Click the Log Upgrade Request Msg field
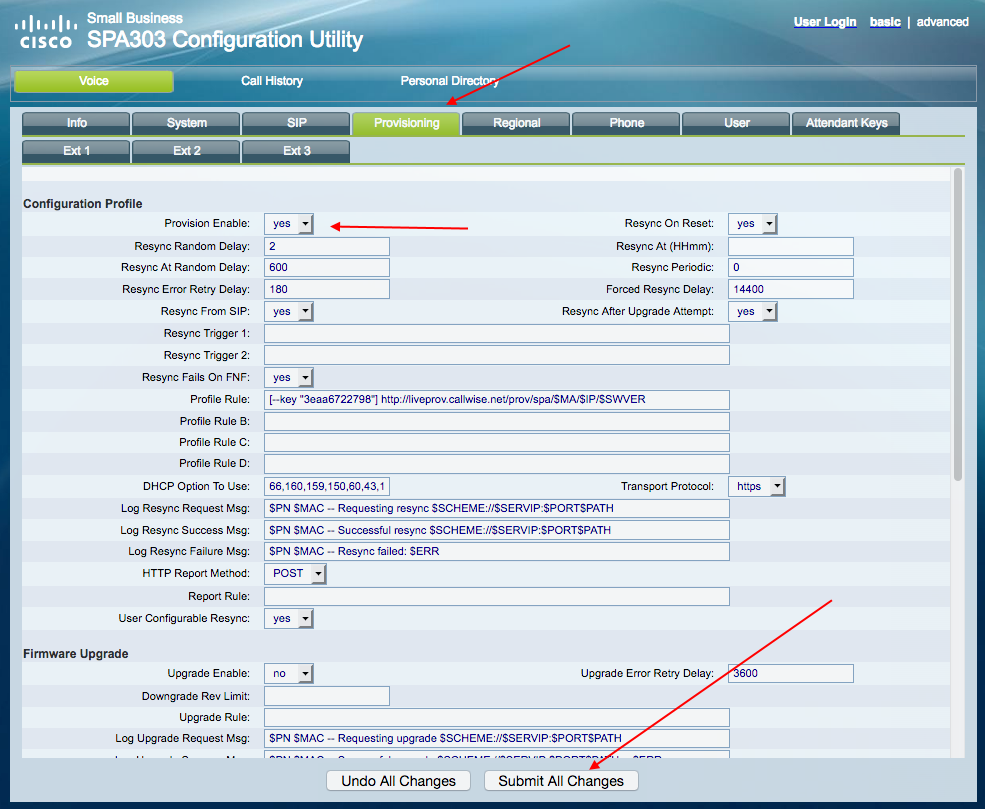The image size is (985, 809). [x=496, y=739]
